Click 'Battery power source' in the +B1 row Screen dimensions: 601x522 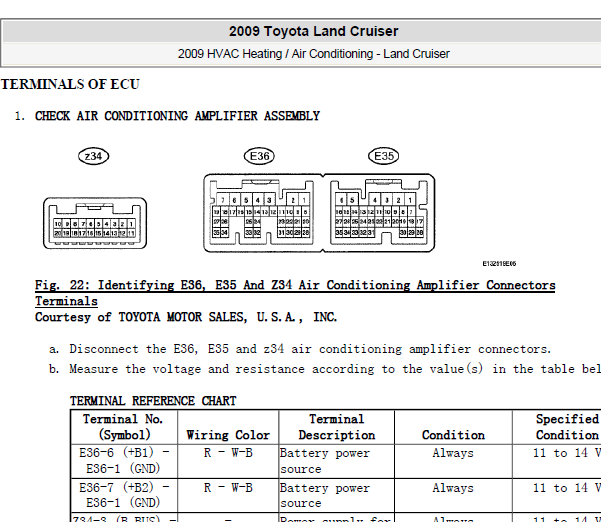325,461
